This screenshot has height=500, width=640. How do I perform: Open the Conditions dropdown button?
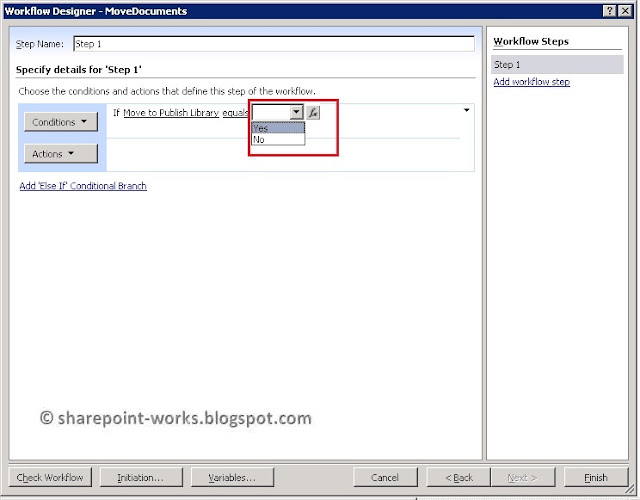click(x=61, y=122)
